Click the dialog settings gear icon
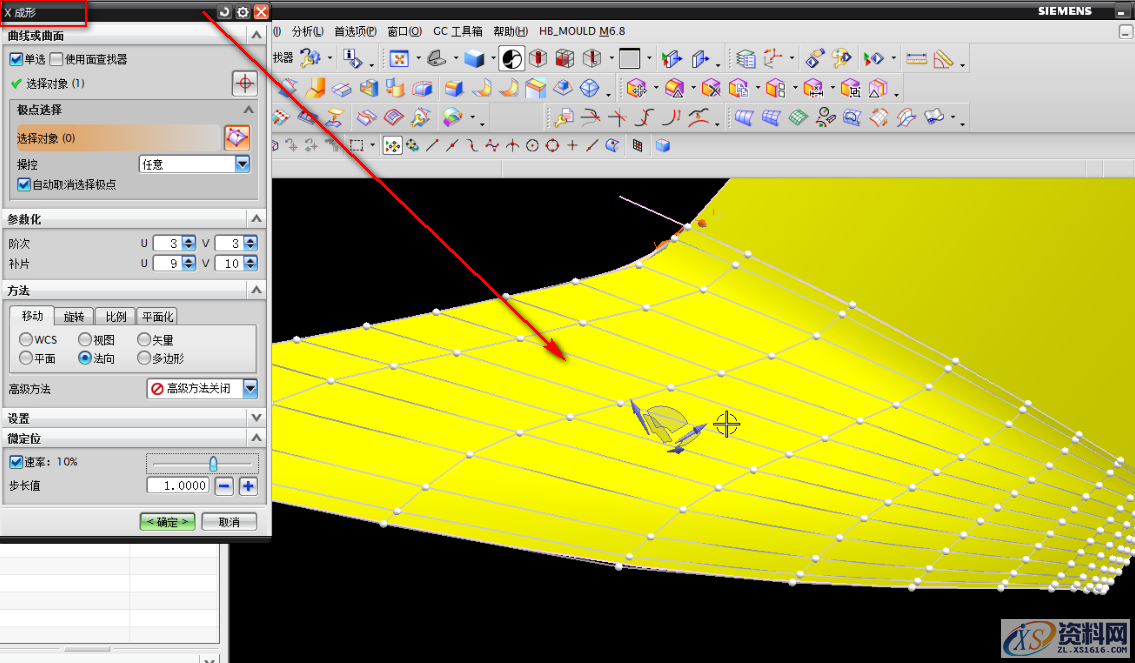1135x663 pixels. click(x=242, y=12)
